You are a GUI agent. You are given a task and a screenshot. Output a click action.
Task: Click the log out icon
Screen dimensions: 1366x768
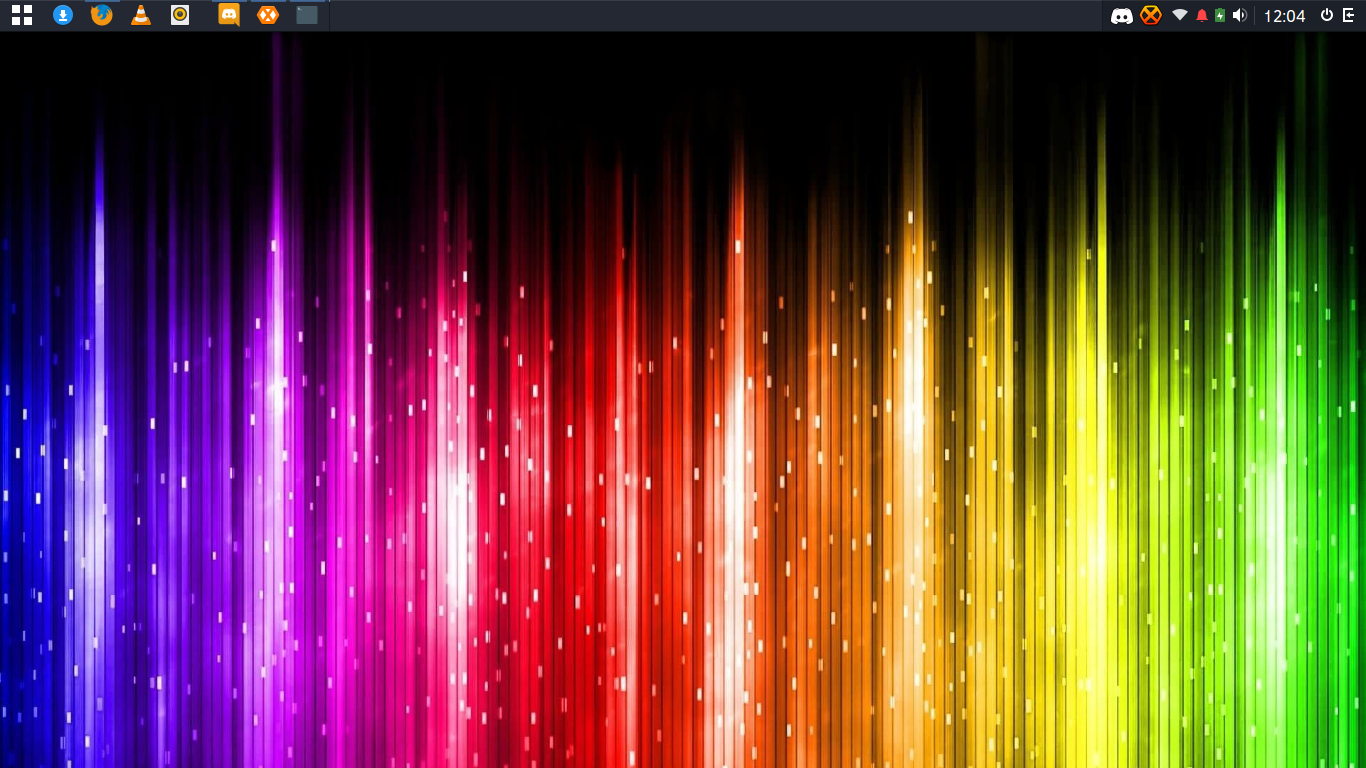pos(1349,15)
